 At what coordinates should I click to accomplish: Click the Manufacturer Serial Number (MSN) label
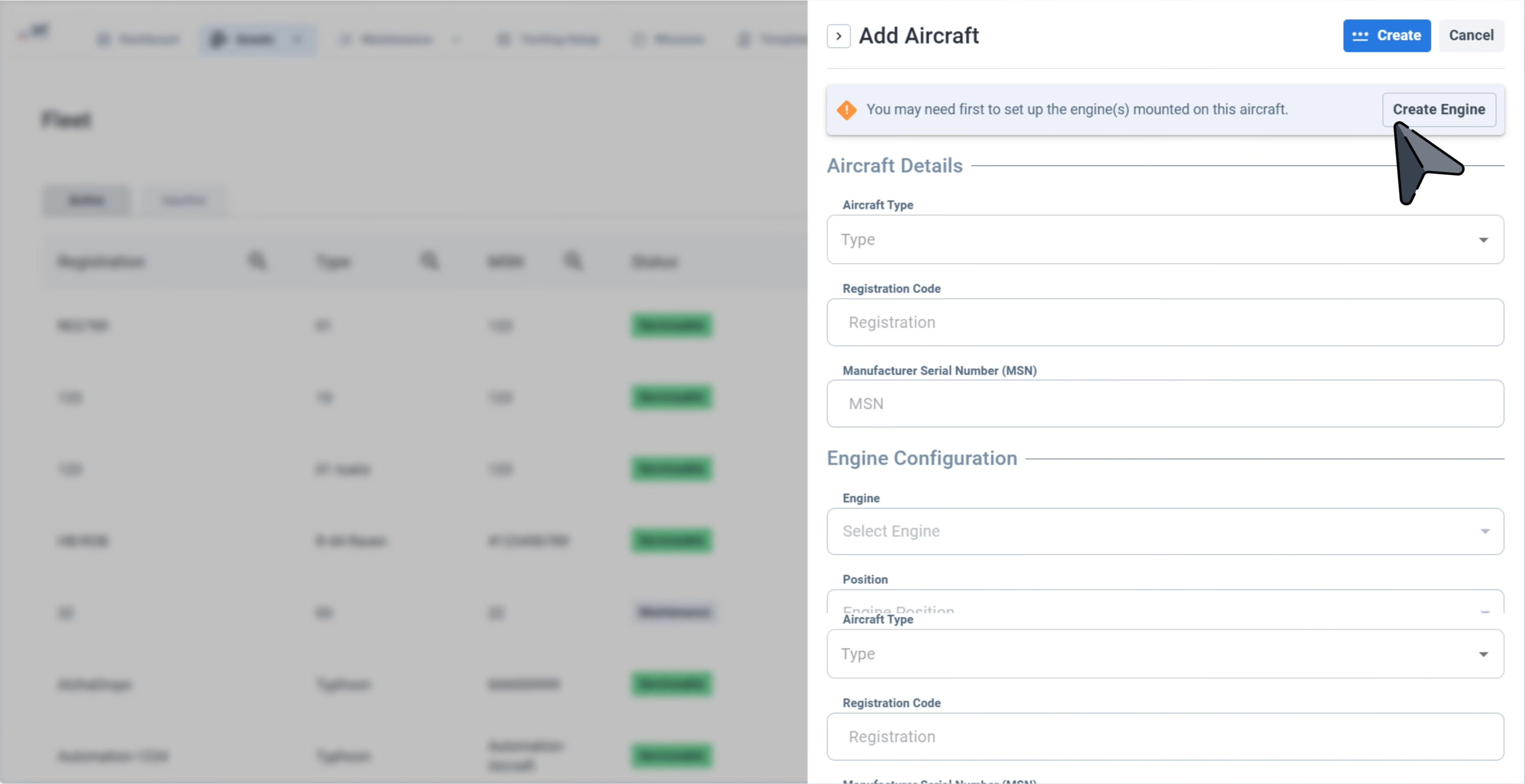pyautogui.click(x=940, y=370)
